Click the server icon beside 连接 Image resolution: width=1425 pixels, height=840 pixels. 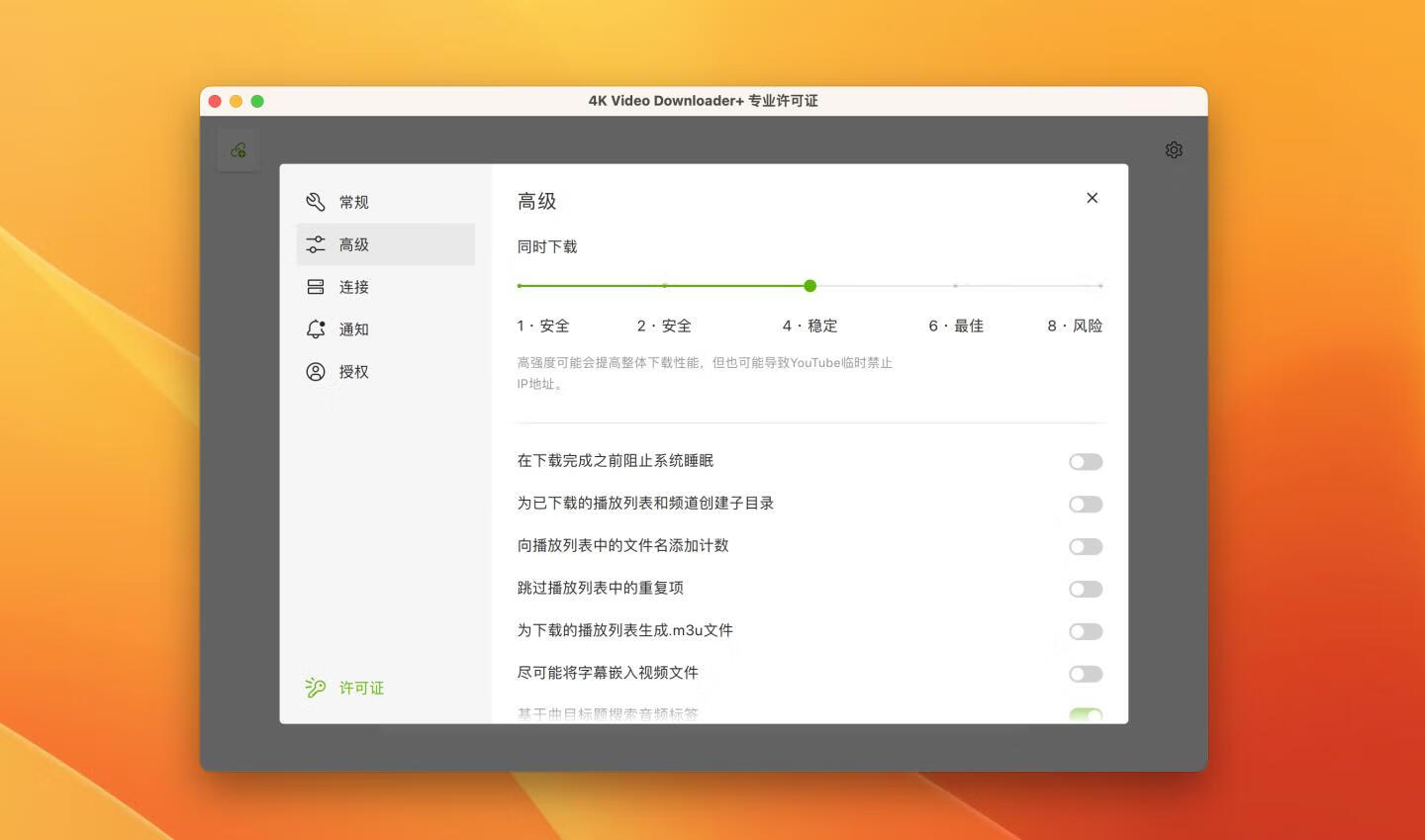[316, 287]
